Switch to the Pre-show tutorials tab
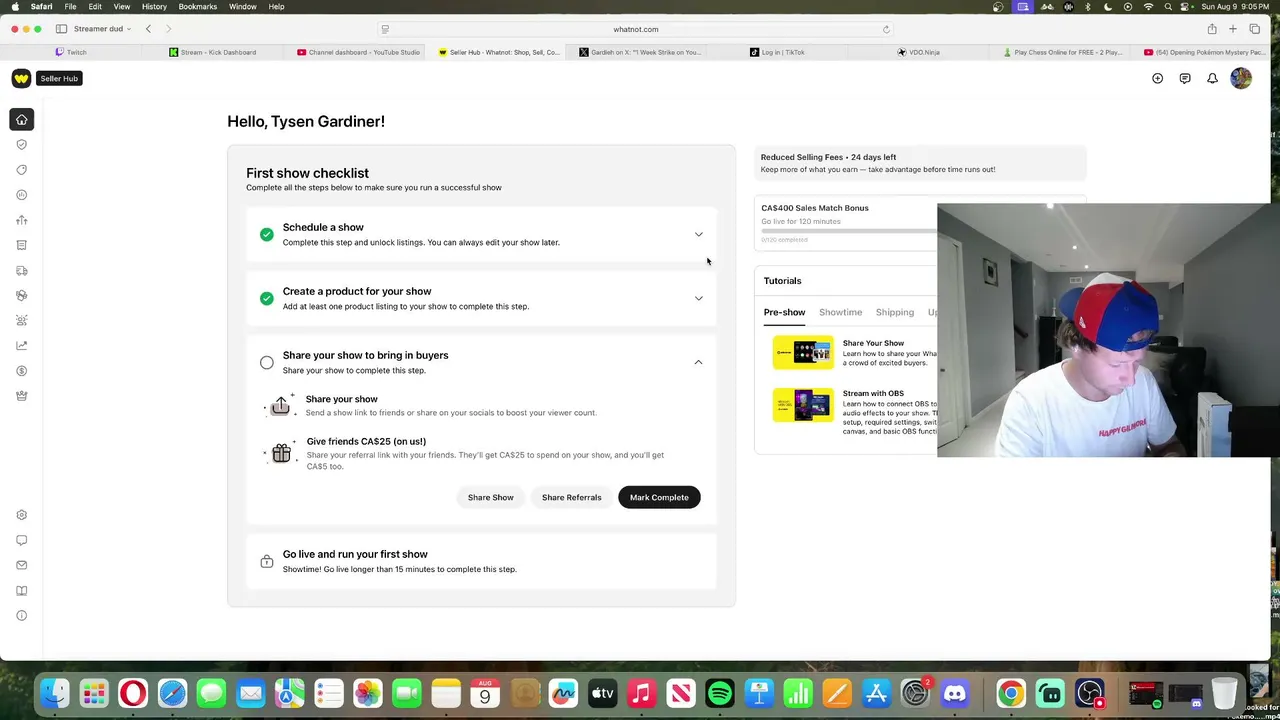 784,312
